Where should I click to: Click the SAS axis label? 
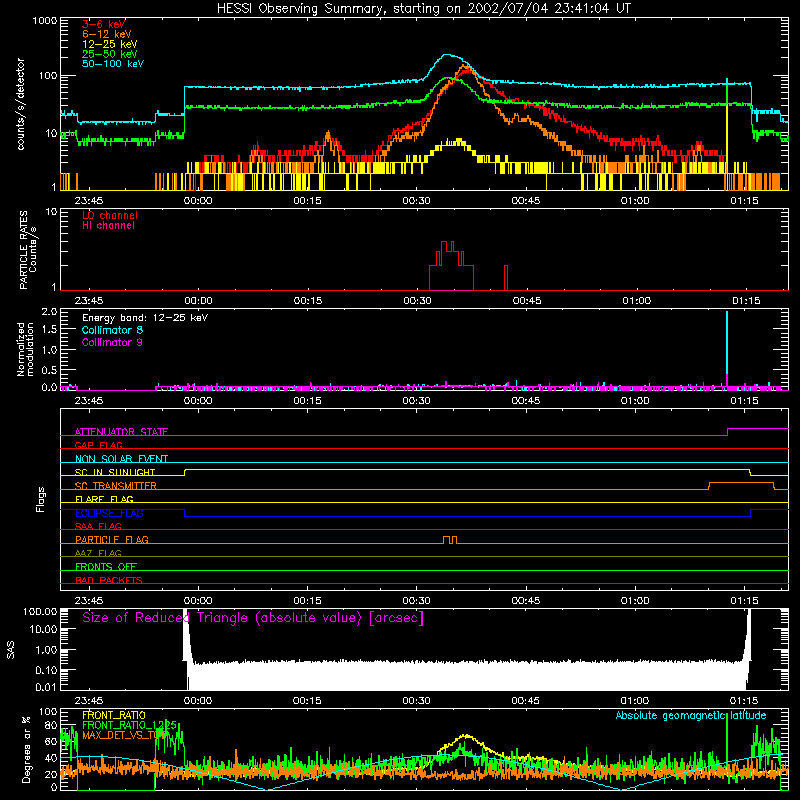tap(11, 650)
